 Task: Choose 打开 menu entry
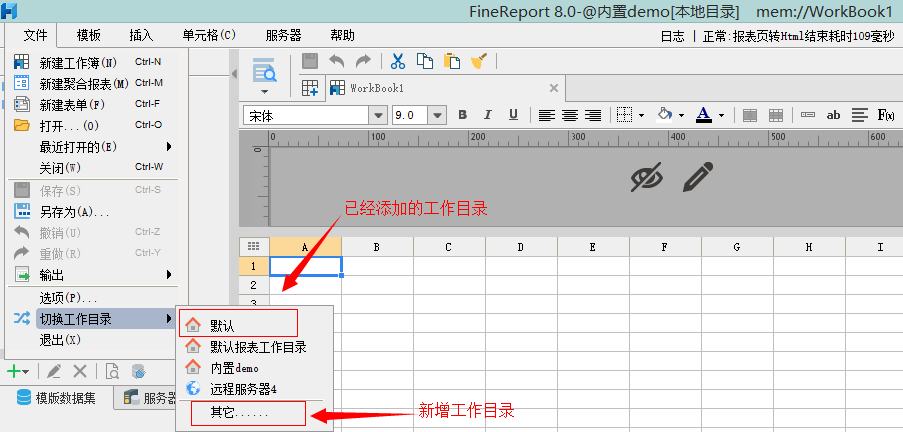point(92,126)
